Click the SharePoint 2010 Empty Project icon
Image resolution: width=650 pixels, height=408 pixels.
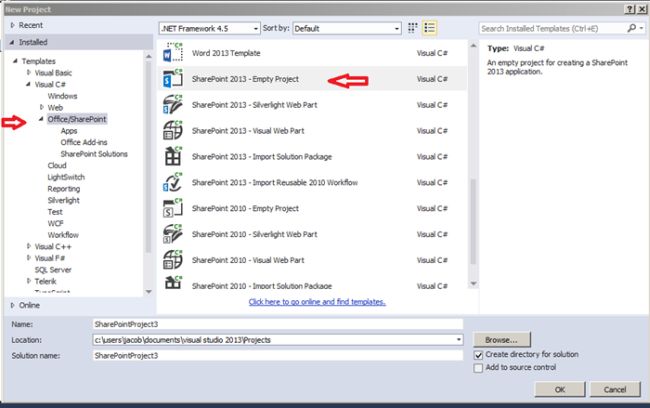coord(173,208)
